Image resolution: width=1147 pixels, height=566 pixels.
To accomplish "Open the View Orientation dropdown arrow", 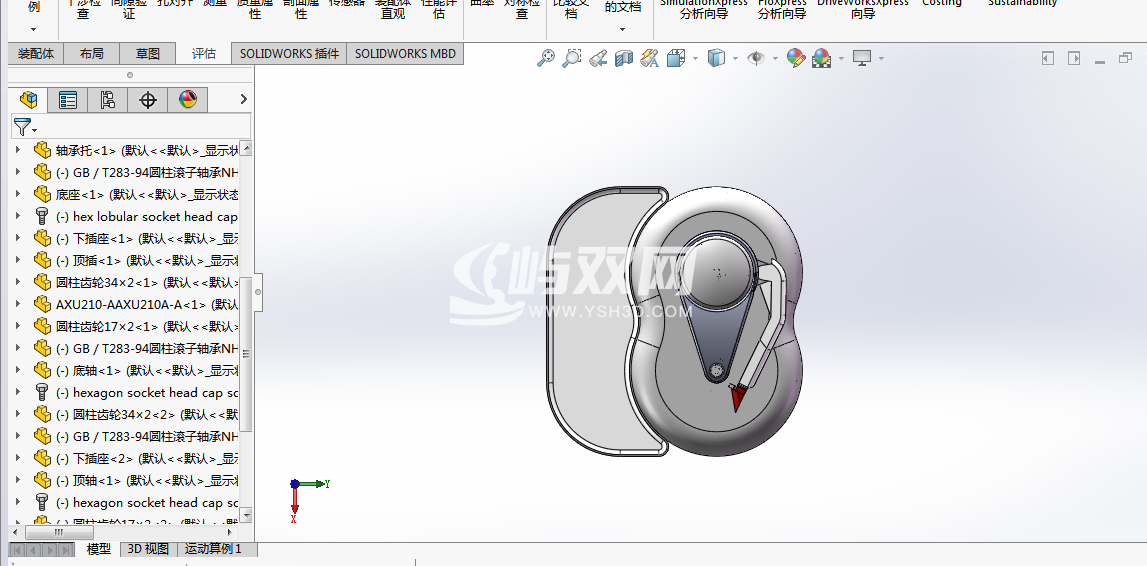I will (695, 59).
